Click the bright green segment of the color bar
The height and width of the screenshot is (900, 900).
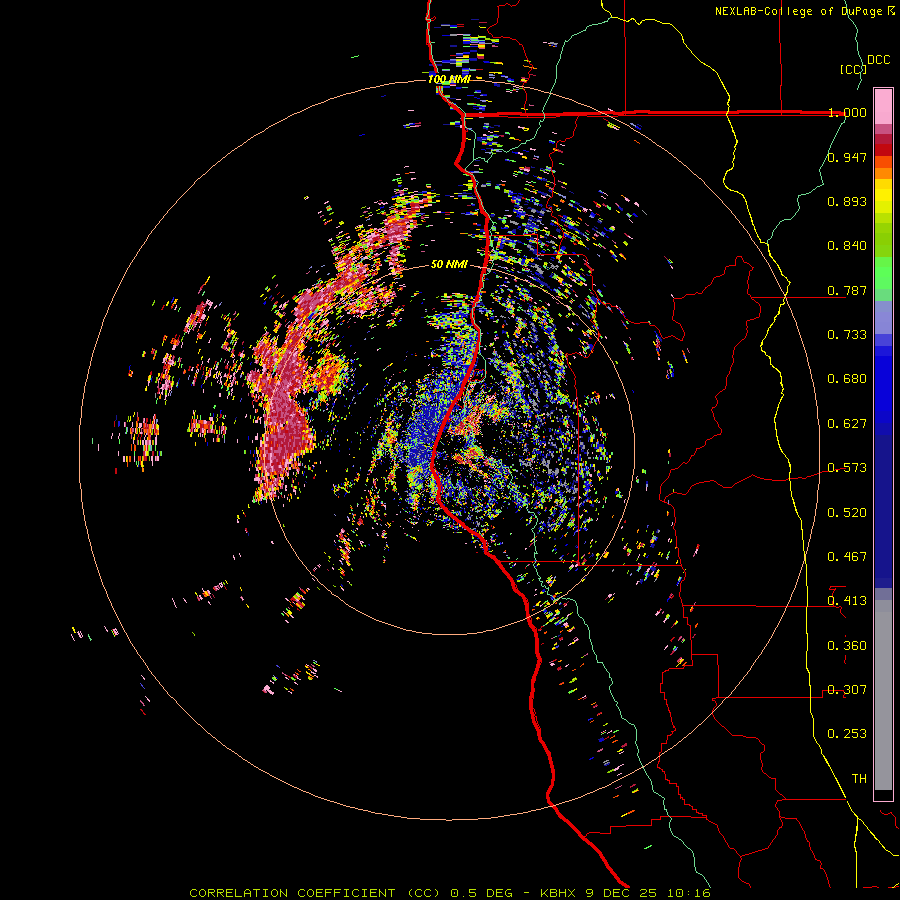point(883,272)
